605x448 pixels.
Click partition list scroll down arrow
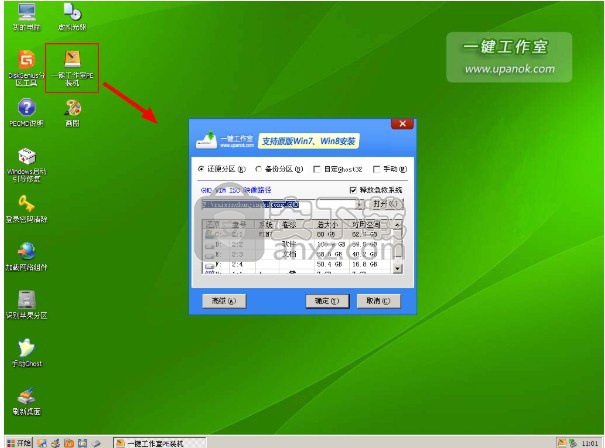[397, 269]
